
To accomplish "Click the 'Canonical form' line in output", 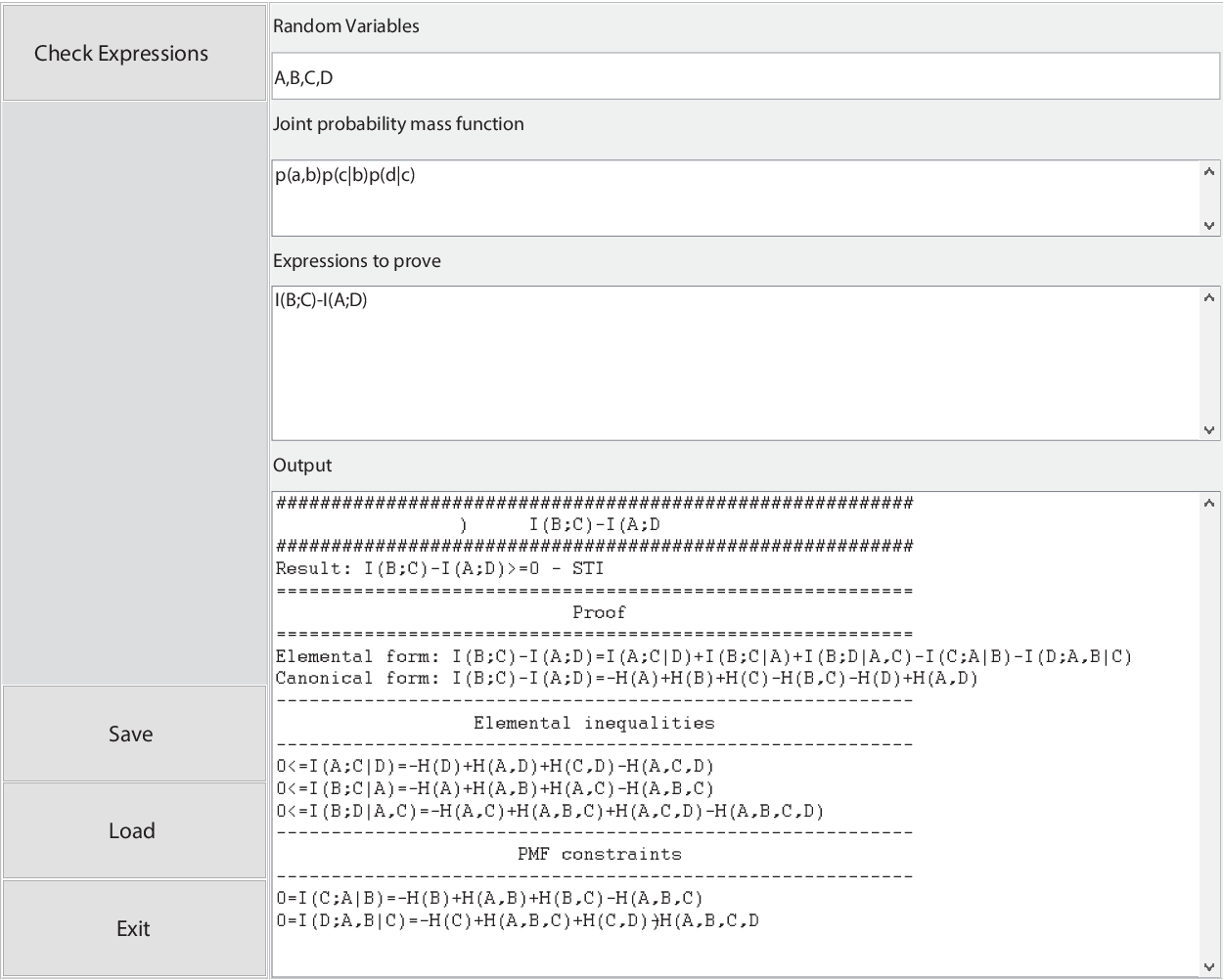I will click(x=626, y=678).
